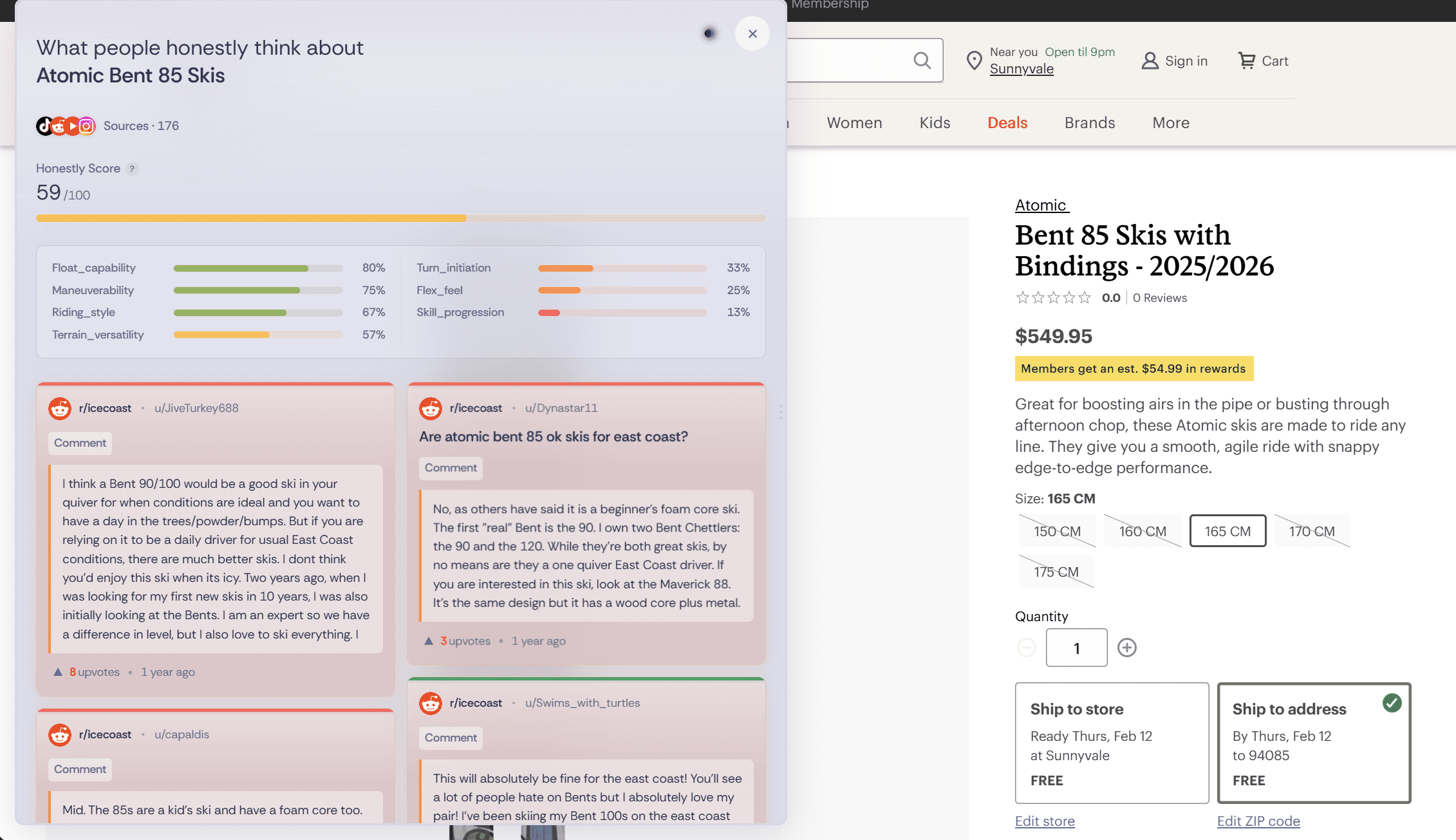The height and width of the screenshot is (840, 1456).
Task: Open the Kids navigation item
Action: [935, 123]
